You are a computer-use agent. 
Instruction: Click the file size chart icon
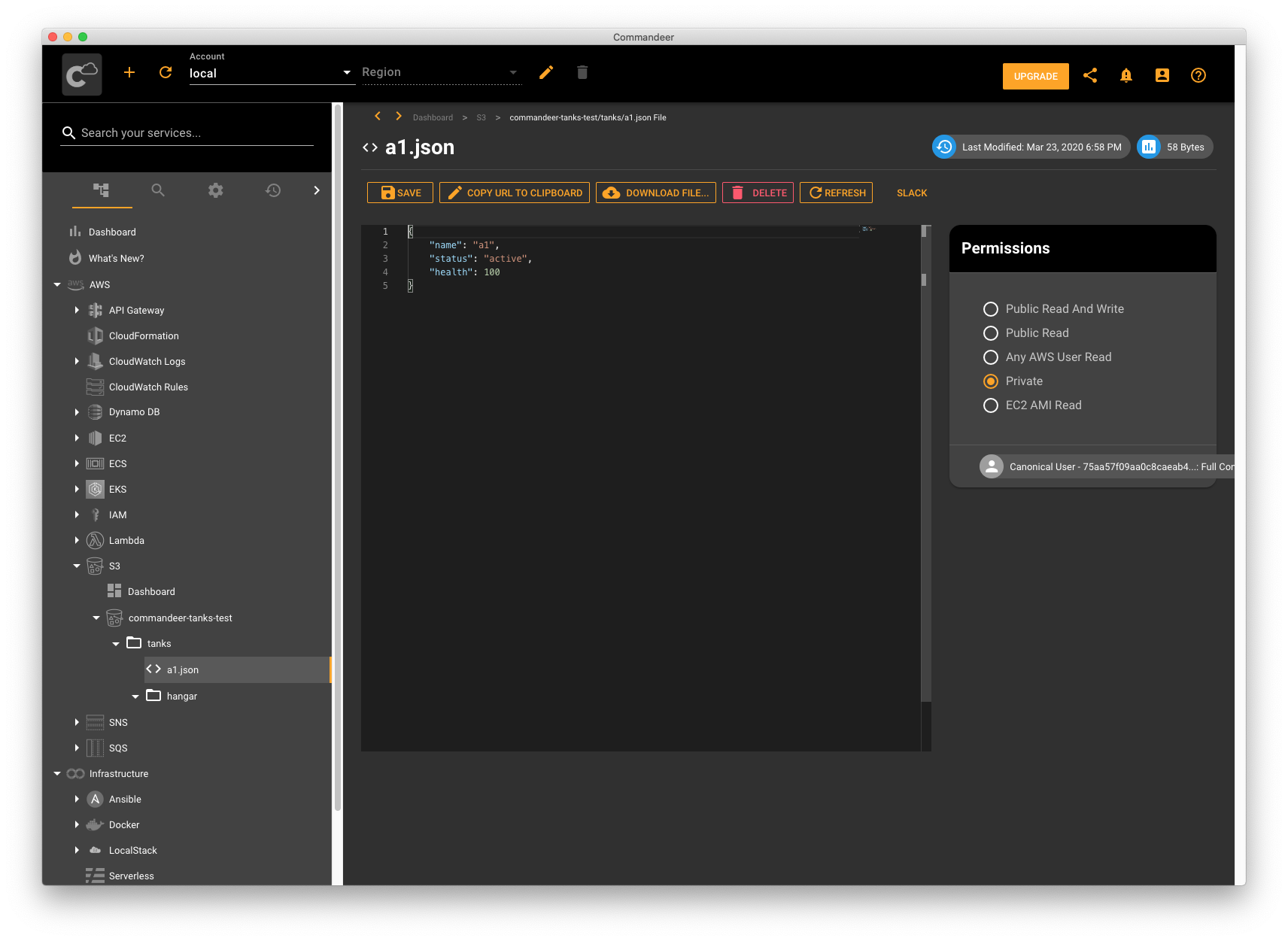coord(1149,147)
